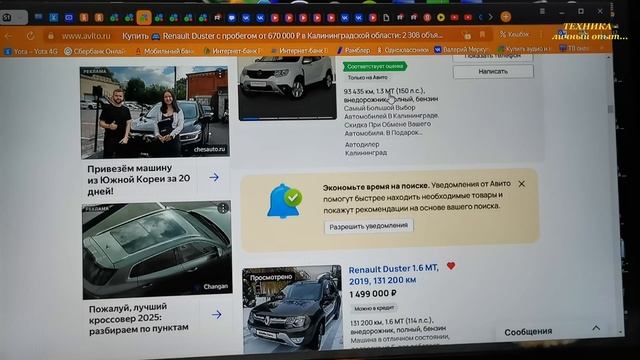This screenshot has width=640, height=360.
Task: Reload the Avito page
Action: [x=31, y=36]
